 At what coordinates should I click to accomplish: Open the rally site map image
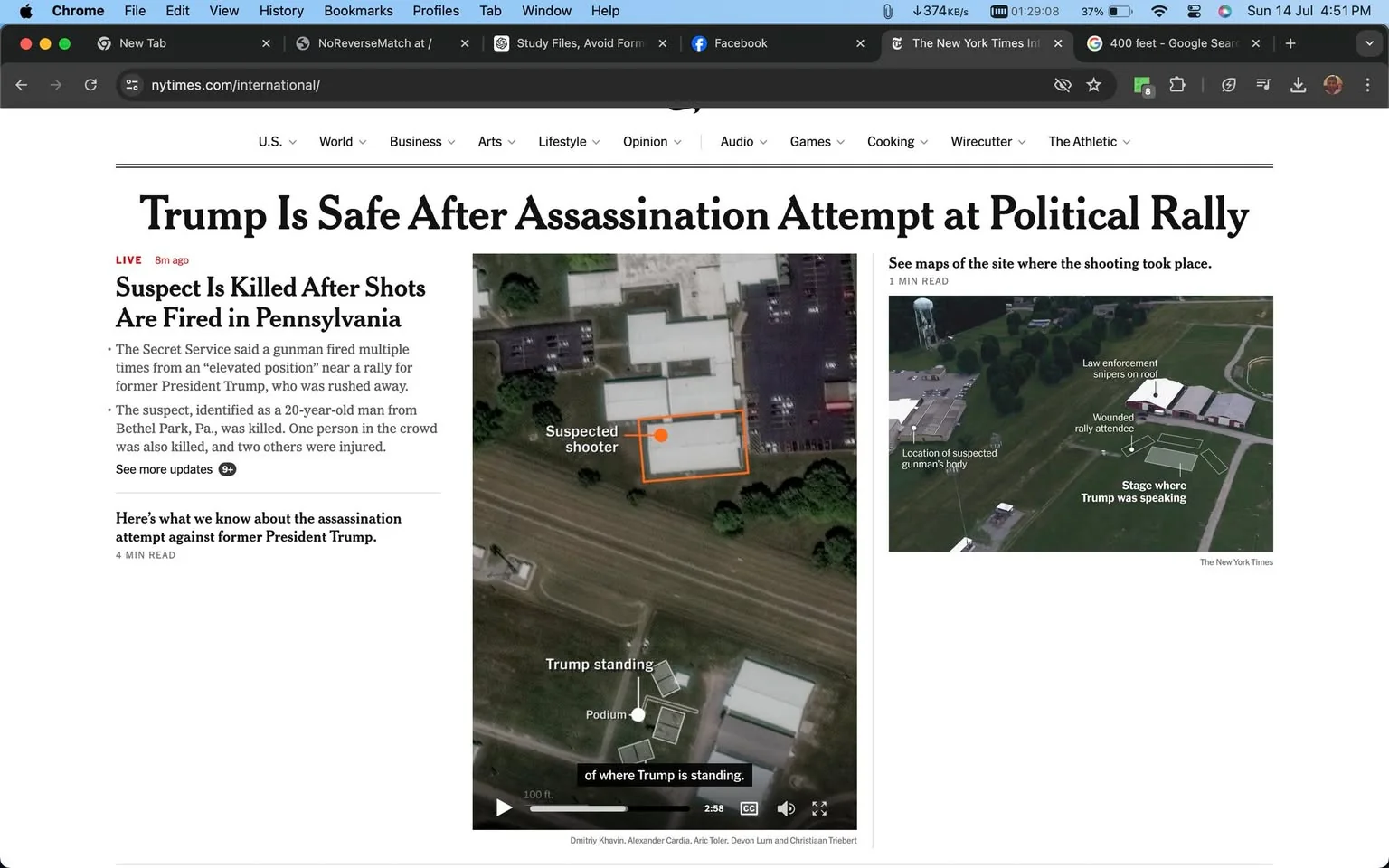(1081, 423)
